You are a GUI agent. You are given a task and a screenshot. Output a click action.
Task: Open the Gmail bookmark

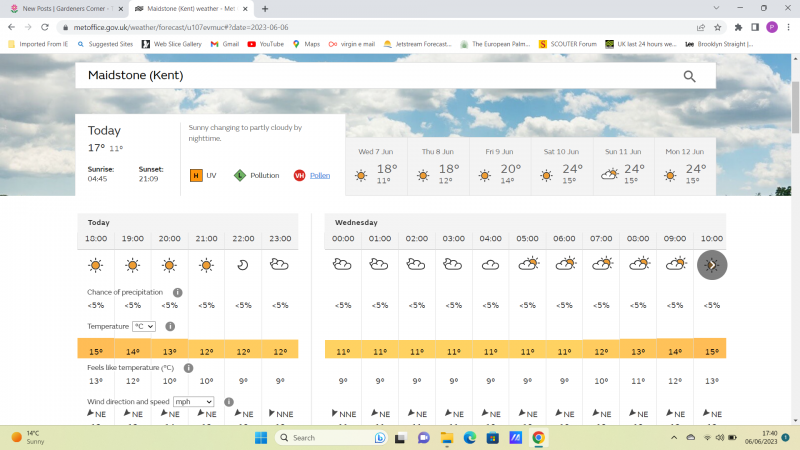coord(225,44)
